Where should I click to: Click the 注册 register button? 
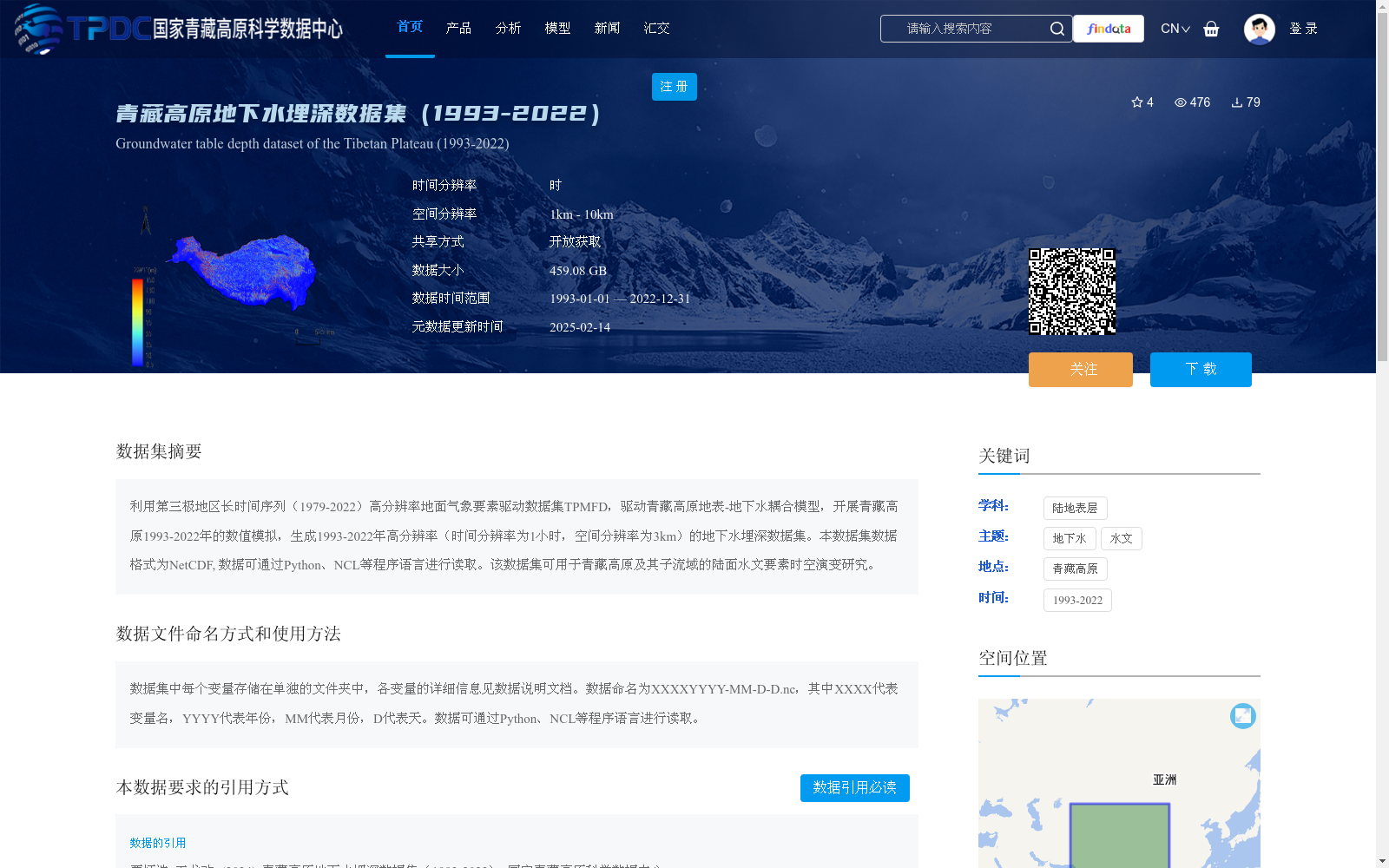click(674, 87)
